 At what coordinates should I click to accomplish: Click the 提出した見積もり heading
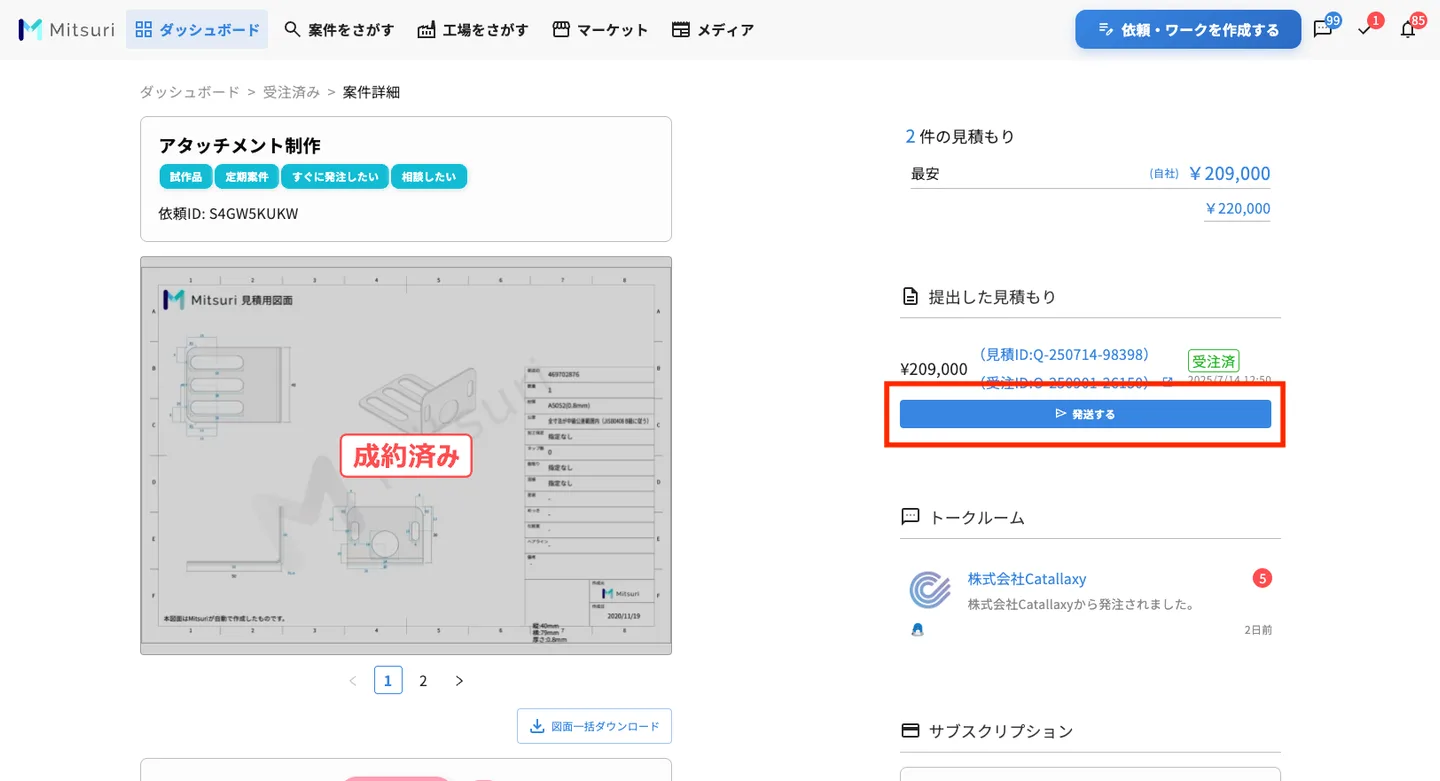click(992, 296)
